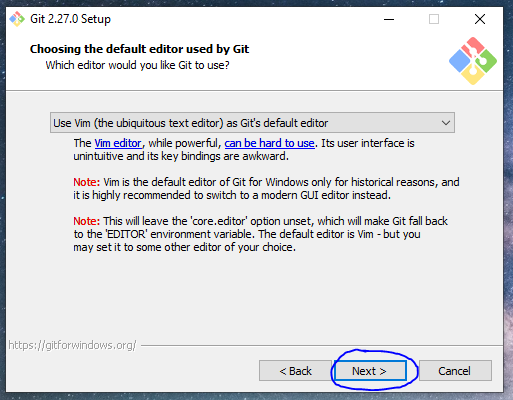Open the default editor combo box

252,123
